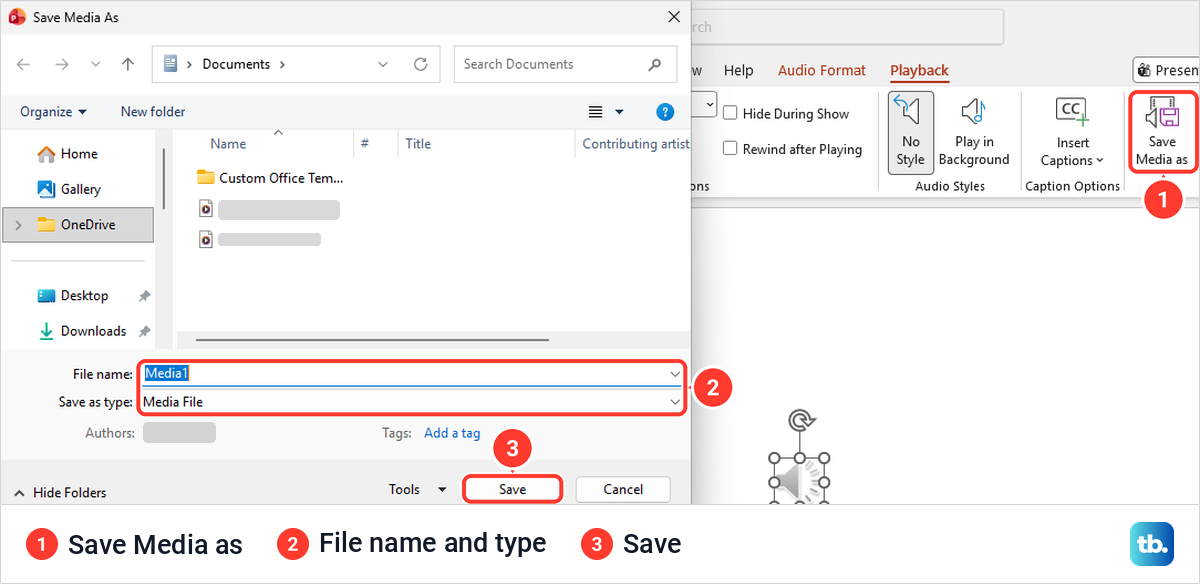Choose Play in Background audio style
Viewport: 1200px width, 584px height.
[974, 131]
